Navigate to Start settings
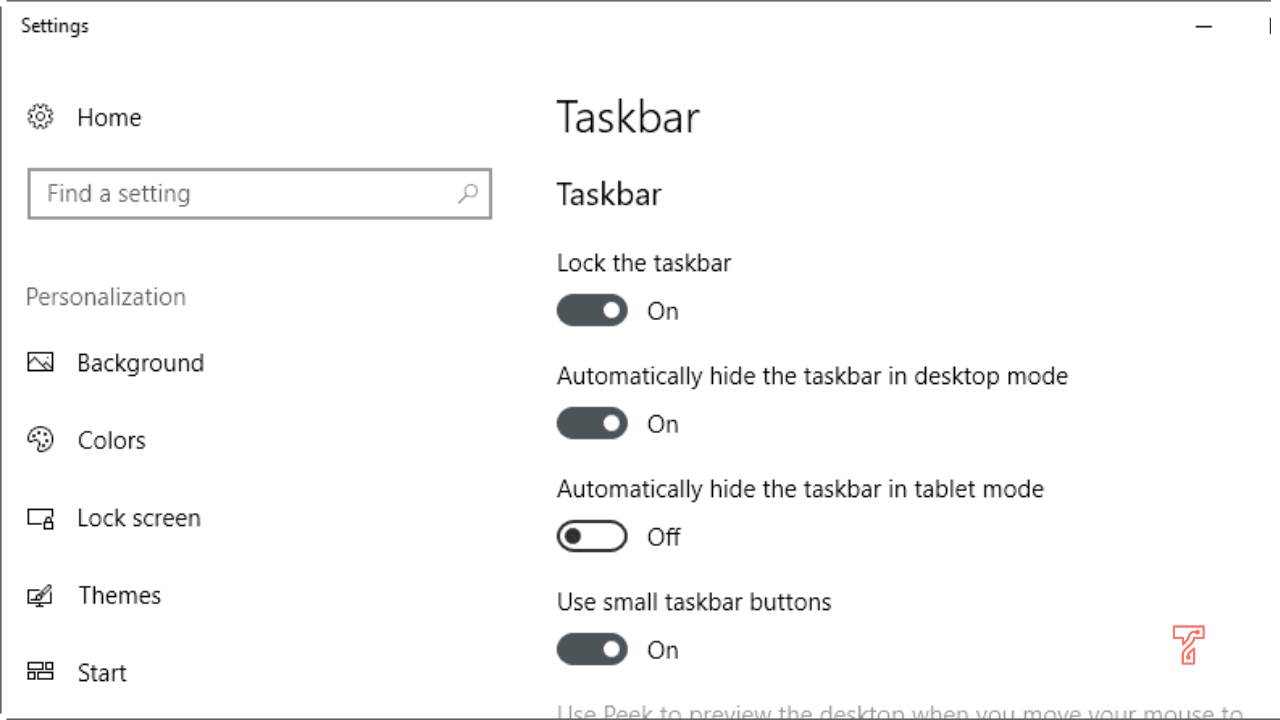Image resolution: width=1280 pixels, height=720 pixels. (x=101, y=672)
